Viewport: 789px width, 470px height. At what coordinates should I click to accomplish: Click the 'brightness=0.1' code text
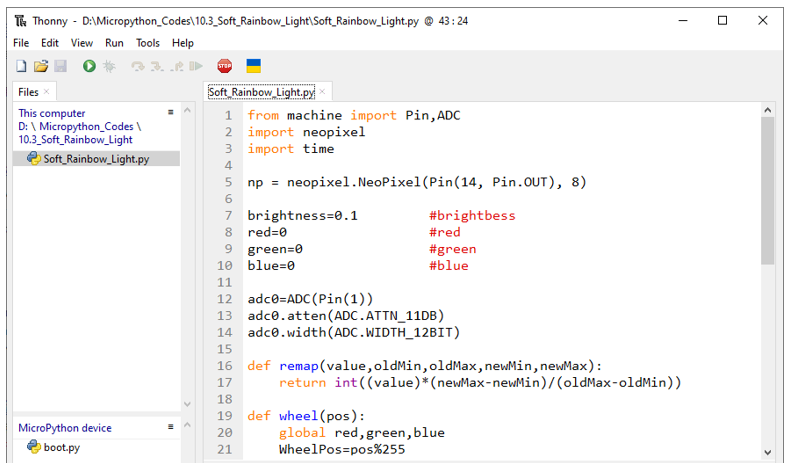click(x=302, y=216)
